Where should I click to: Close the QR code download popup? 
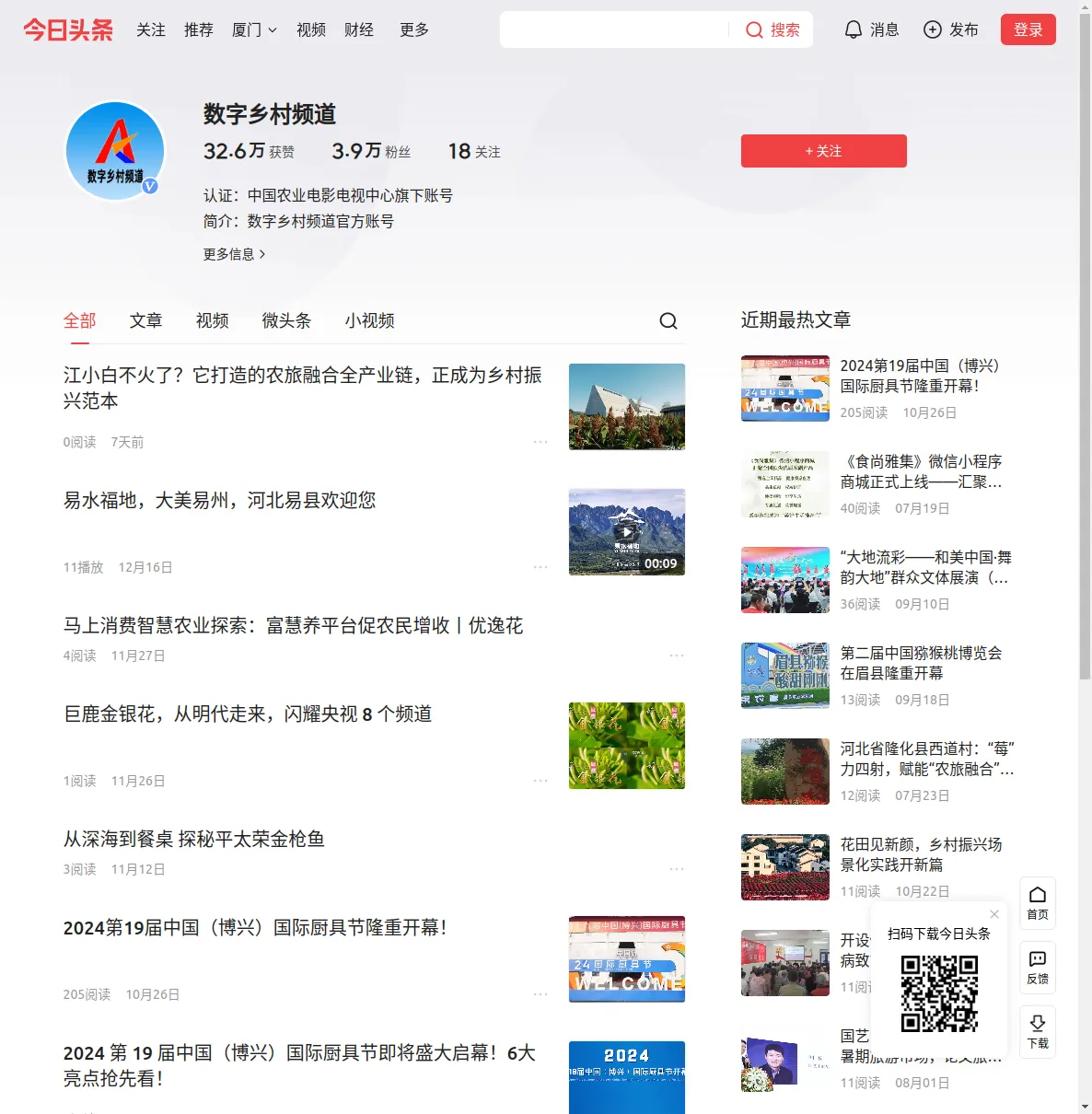coord(994,914)
